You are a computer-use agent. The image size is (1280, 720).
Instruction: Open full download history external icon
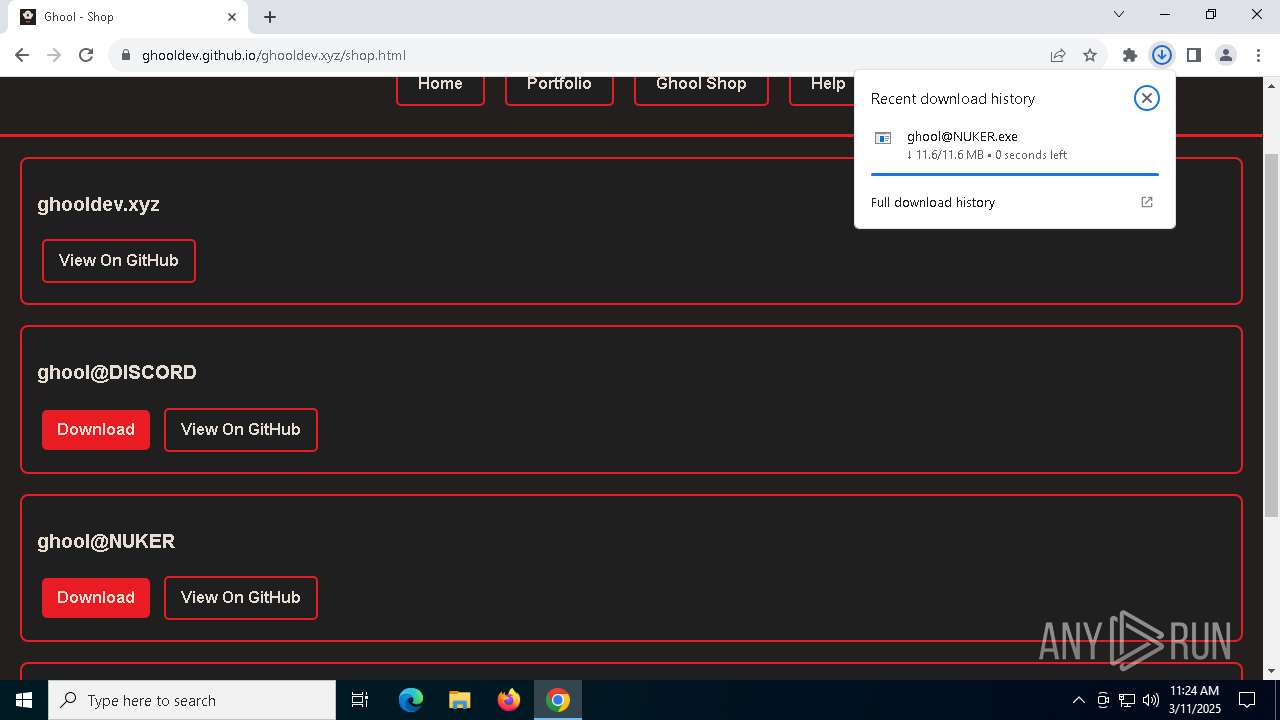(1147, 202)
